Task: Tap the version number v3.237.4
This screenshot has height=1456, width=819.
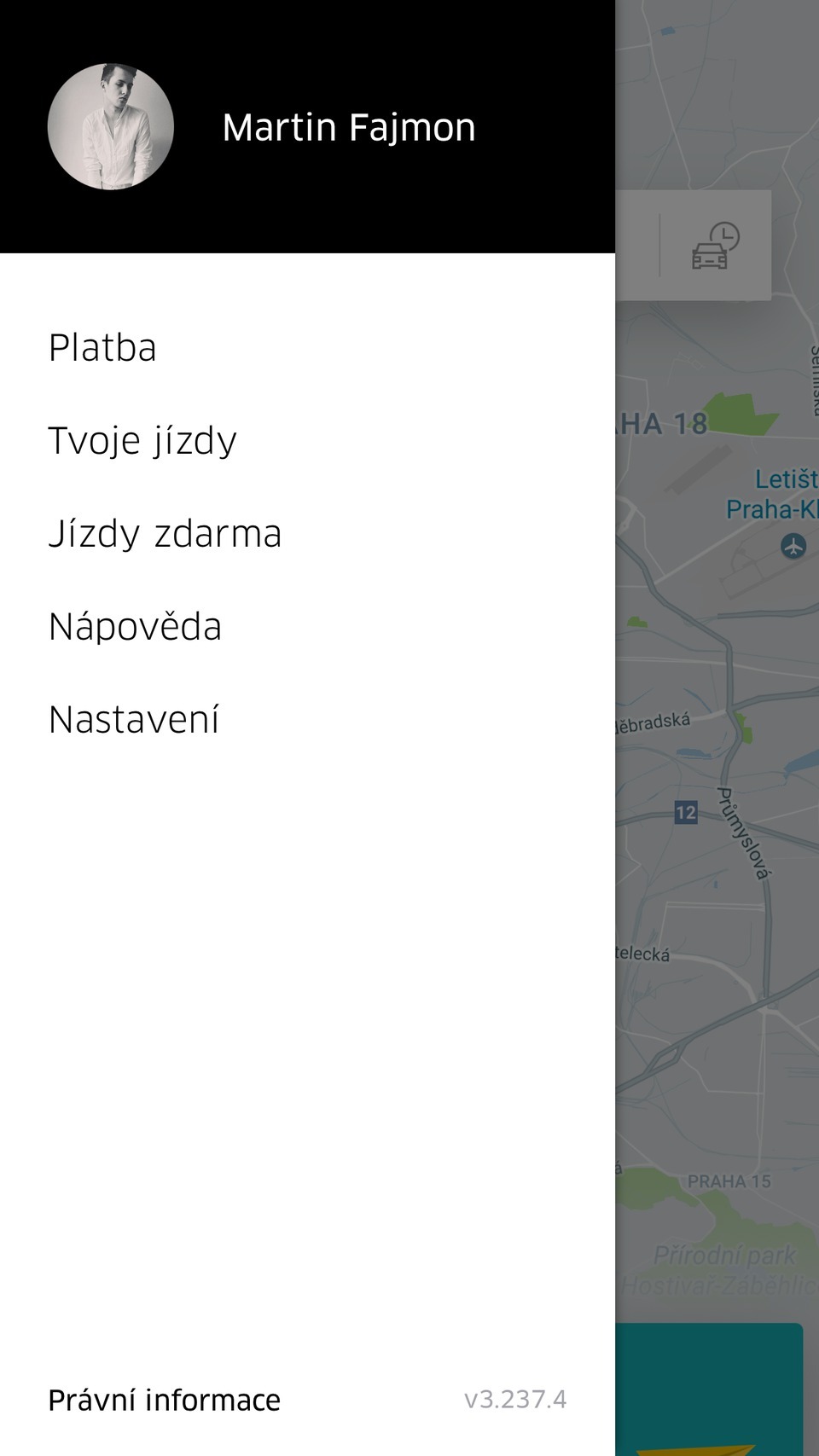Action: click(x=515, y=1399)
